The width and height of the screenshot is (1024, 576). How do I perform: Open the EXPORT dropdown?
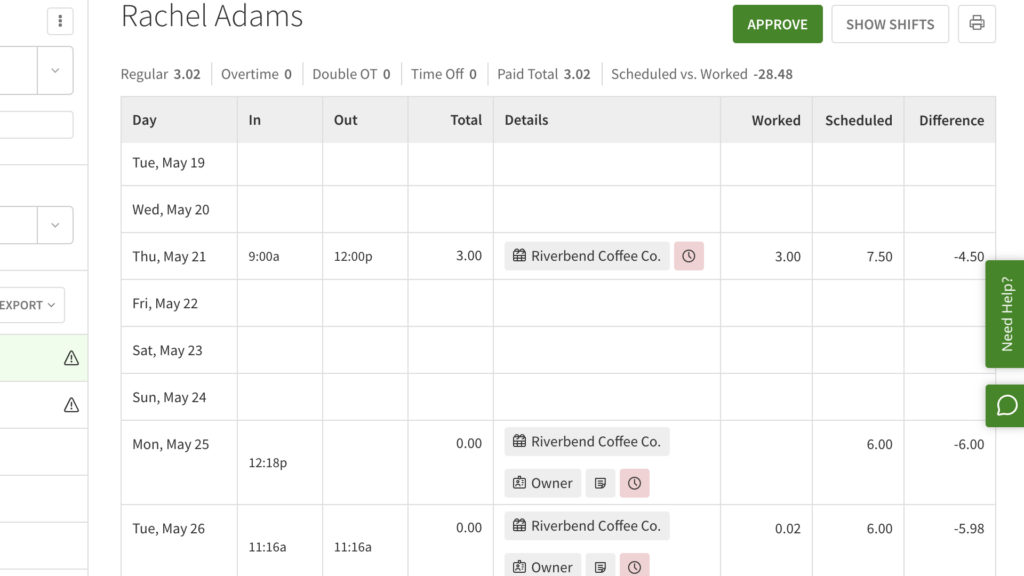tap(29, 305)
